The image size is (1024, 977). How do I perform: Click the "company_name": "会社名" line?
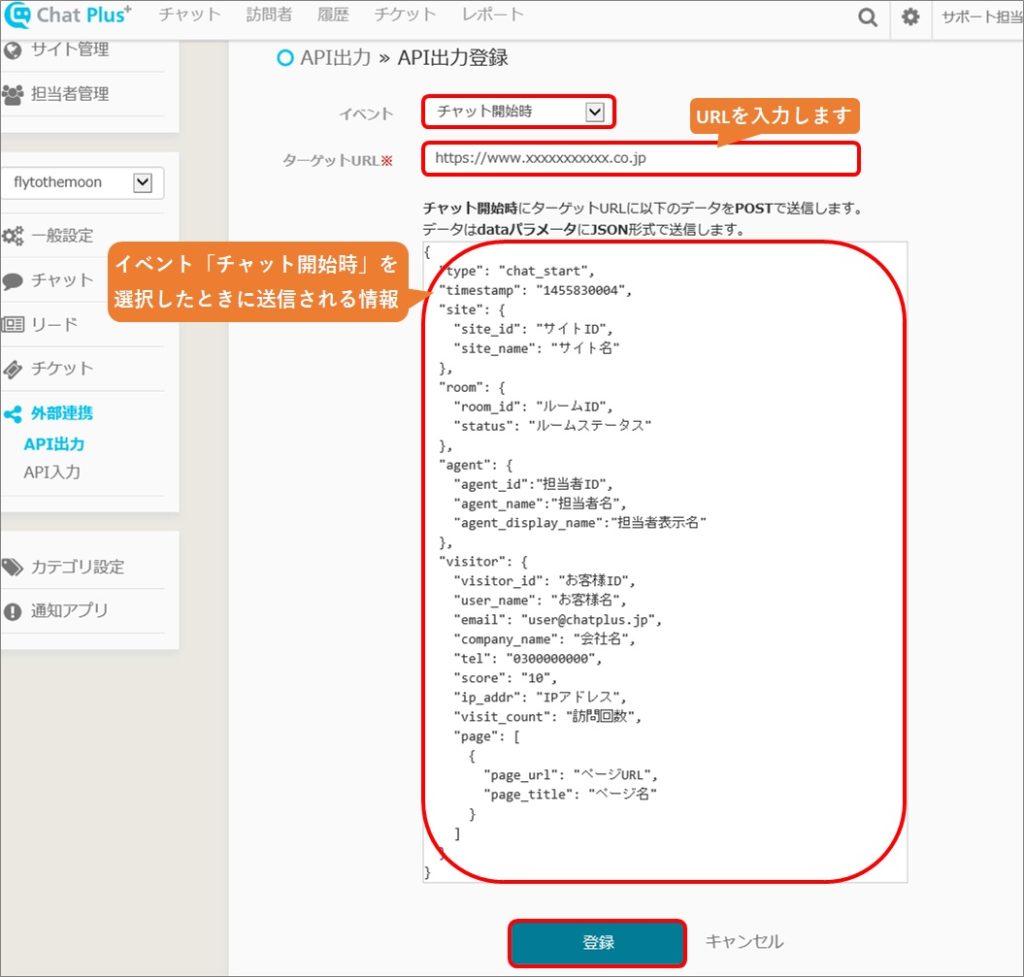click(x=545, y=639)
